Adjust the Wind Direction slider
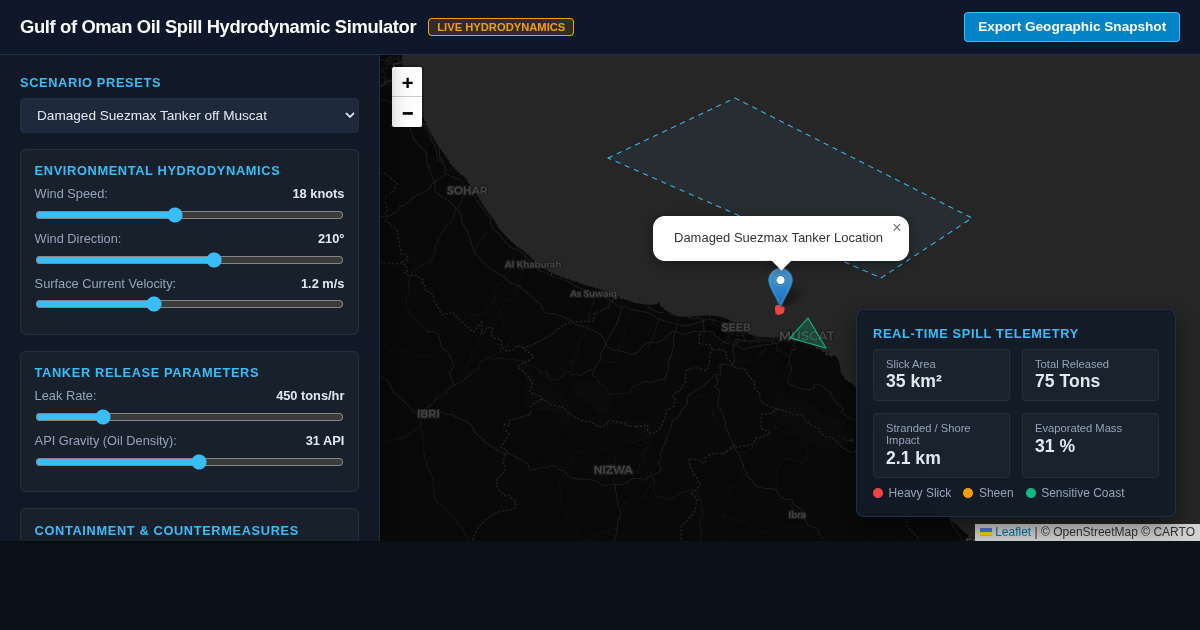This screenshot has width=1200, height=630. (189, 259)
